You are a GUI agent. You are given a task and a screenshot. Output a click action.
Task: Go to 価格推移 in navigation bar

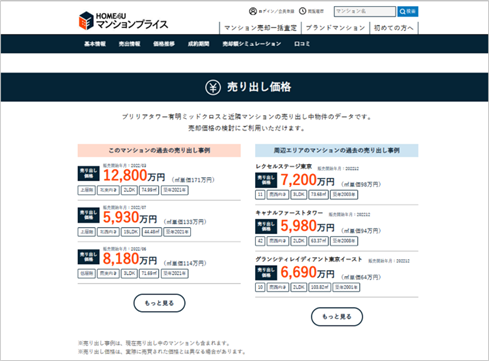pos(164,44)
